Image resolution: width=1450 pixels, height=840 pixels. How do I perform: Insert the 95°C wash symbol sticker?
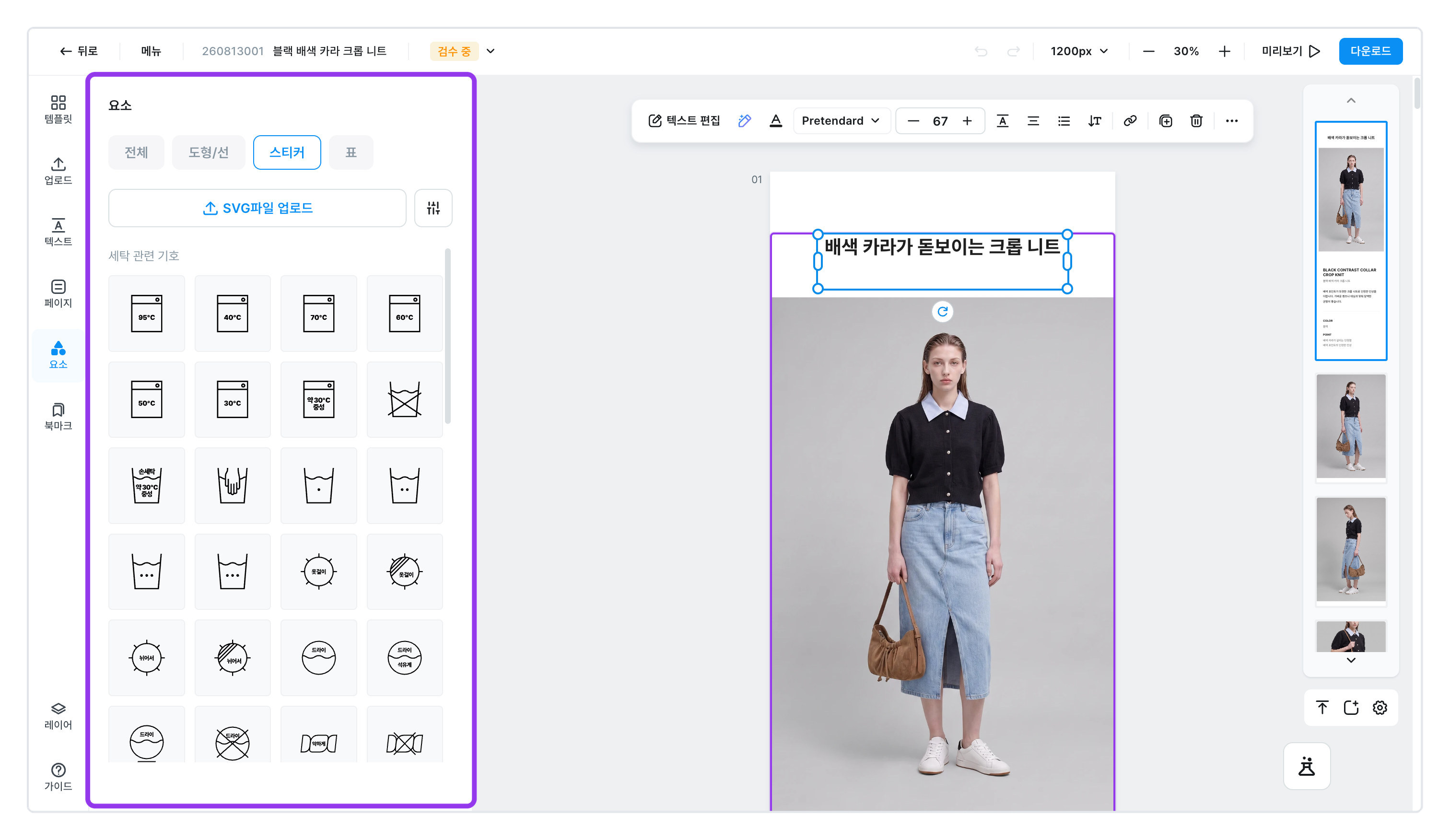tap(146, 314)
